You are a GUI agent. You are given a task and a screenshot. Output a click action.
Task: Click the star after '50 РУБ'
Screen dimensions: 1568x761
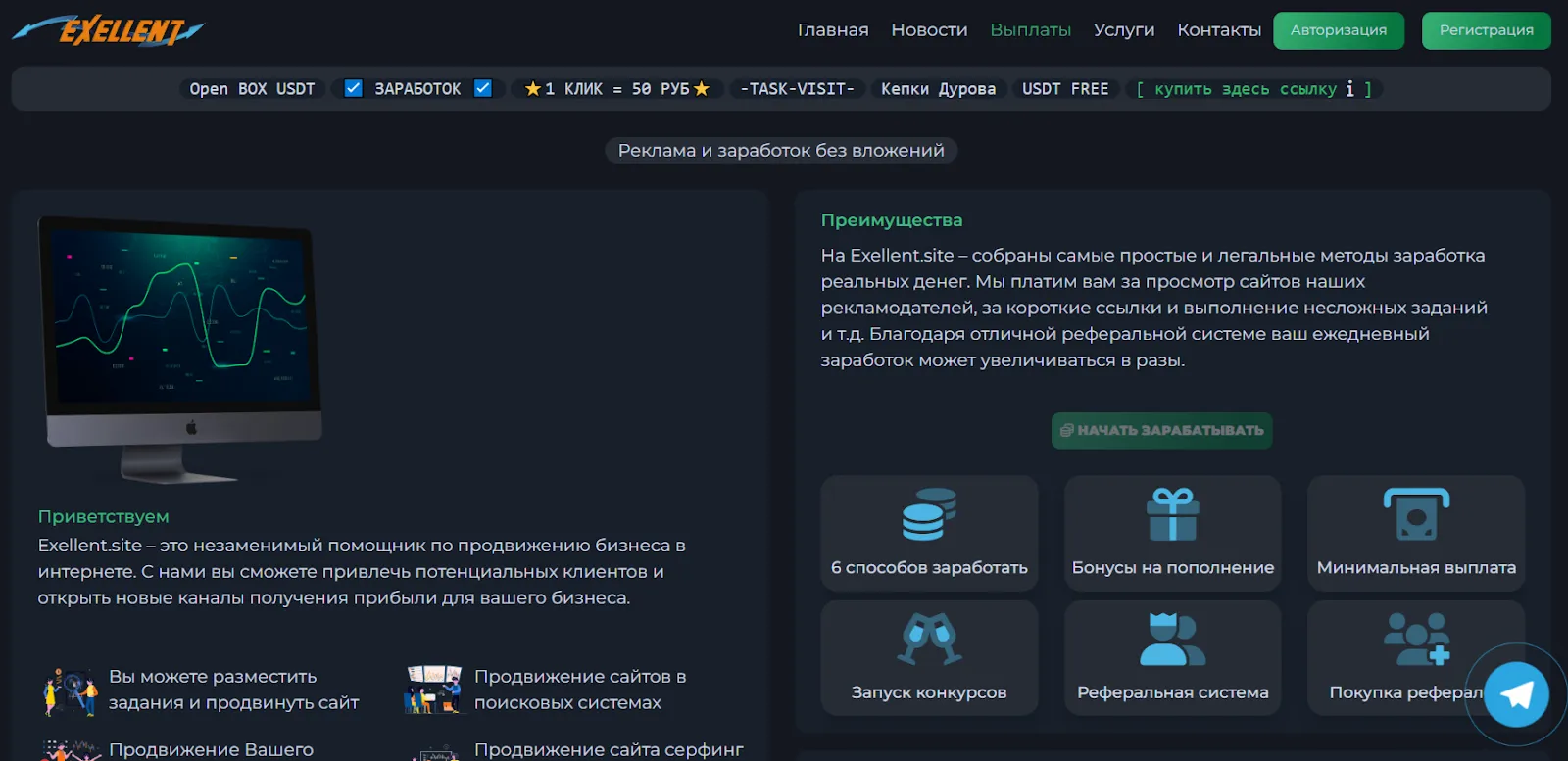coord(702,89)
